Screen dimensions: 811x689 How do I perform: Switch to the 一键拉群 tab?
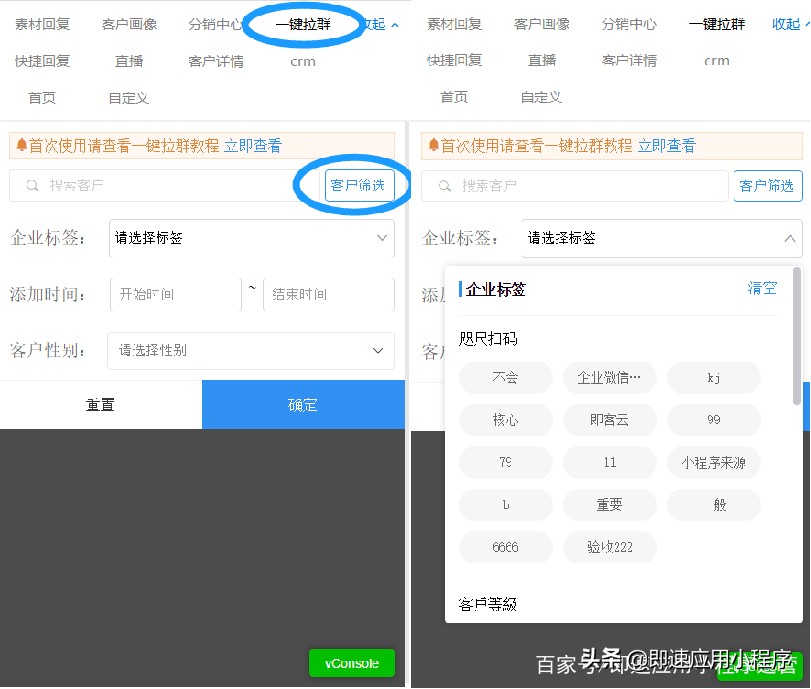tap(303, 23)
